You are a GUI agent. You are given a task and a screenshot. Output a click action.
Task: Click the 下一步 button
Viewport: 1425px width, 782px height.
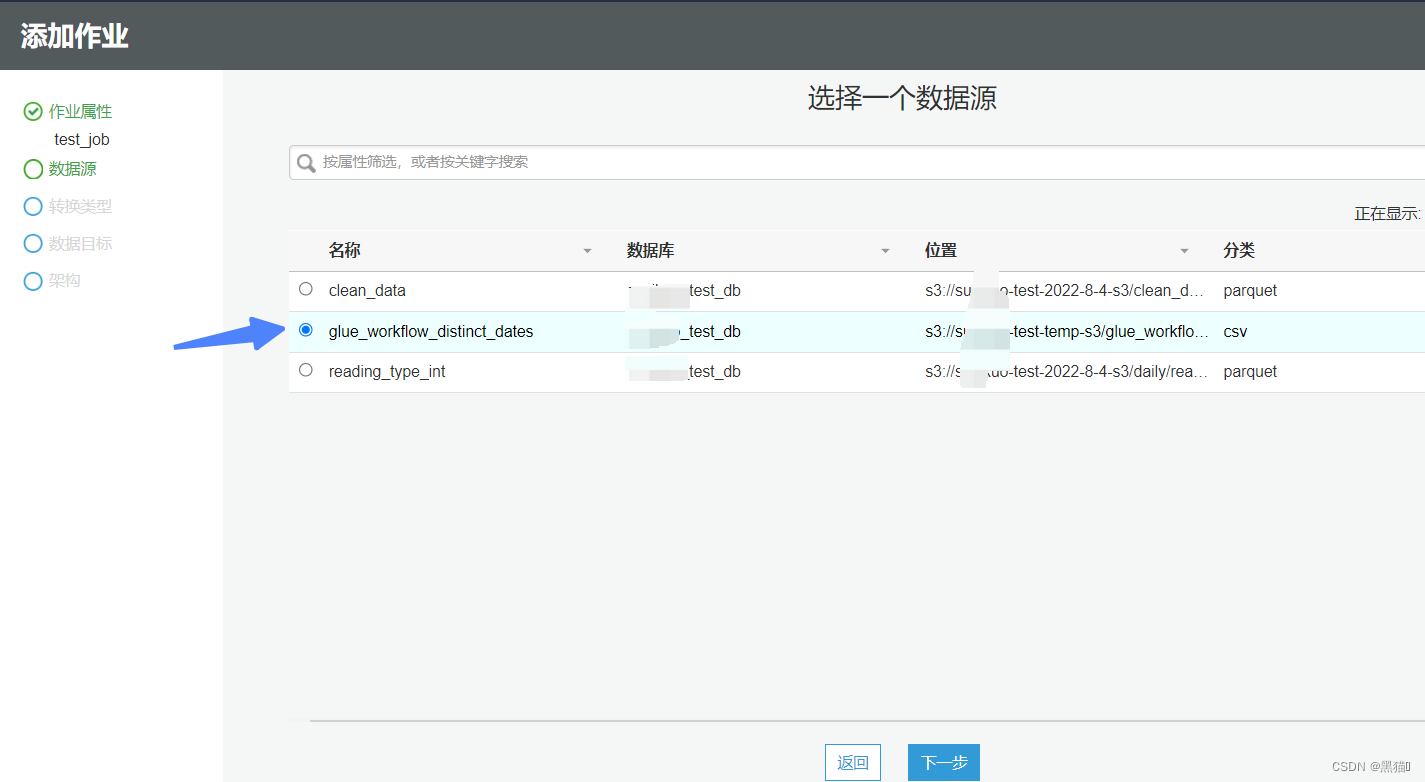coord(944,763)
